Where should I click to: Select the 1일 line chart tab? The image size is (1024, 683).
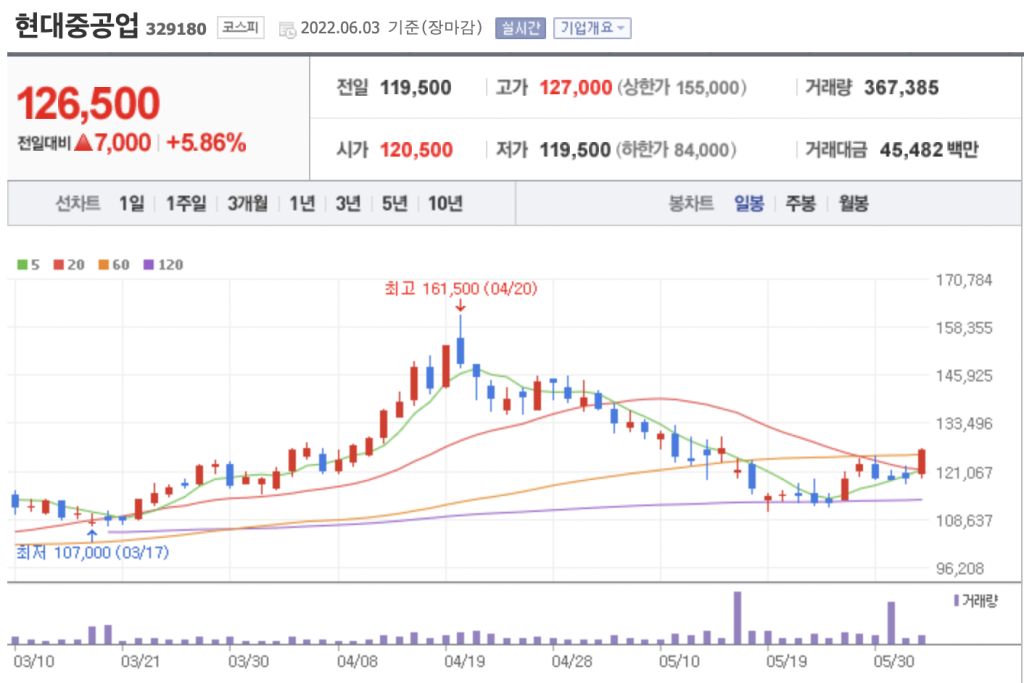click(131, 204)
